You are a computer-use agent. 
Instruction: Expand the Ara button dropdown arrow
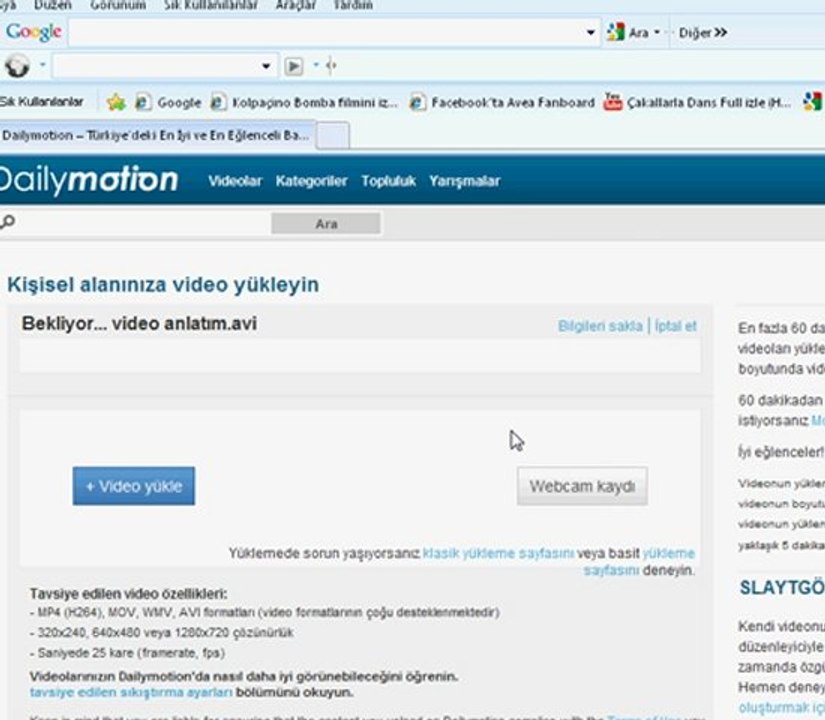pos(657,33)
